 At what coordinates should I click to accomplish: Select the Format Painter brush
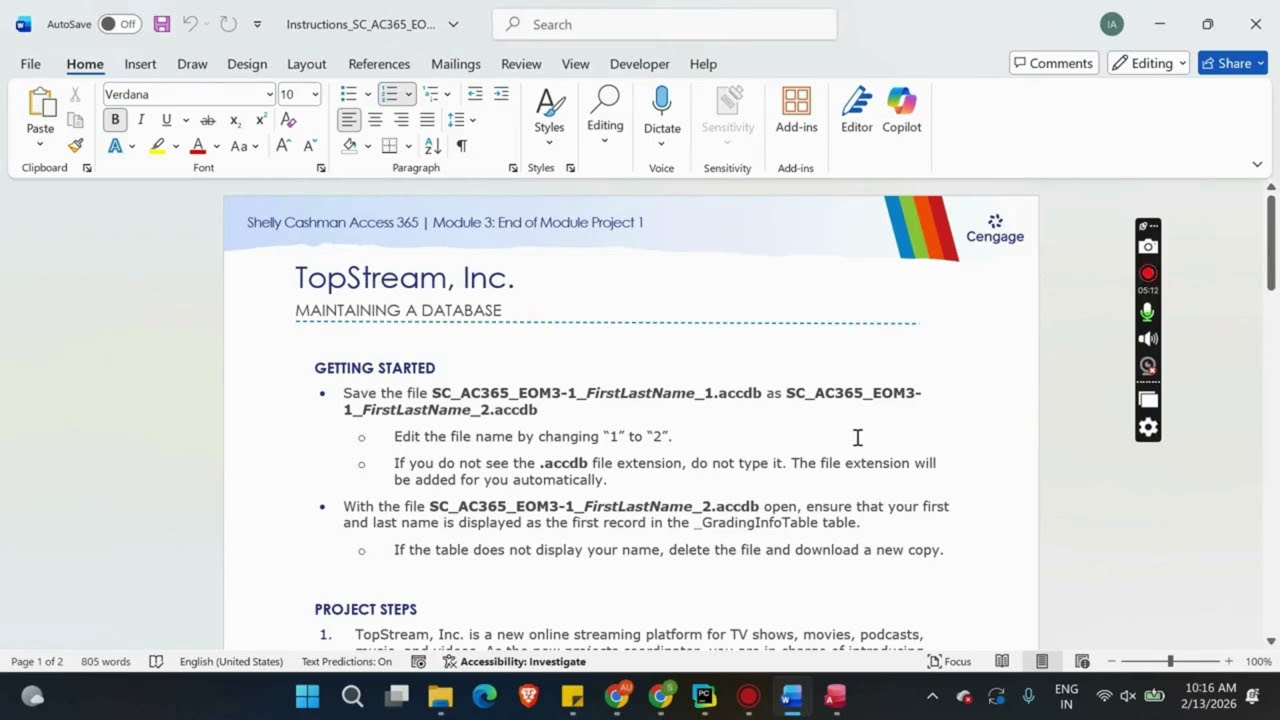pyautogui.click(x=75, y=146)
